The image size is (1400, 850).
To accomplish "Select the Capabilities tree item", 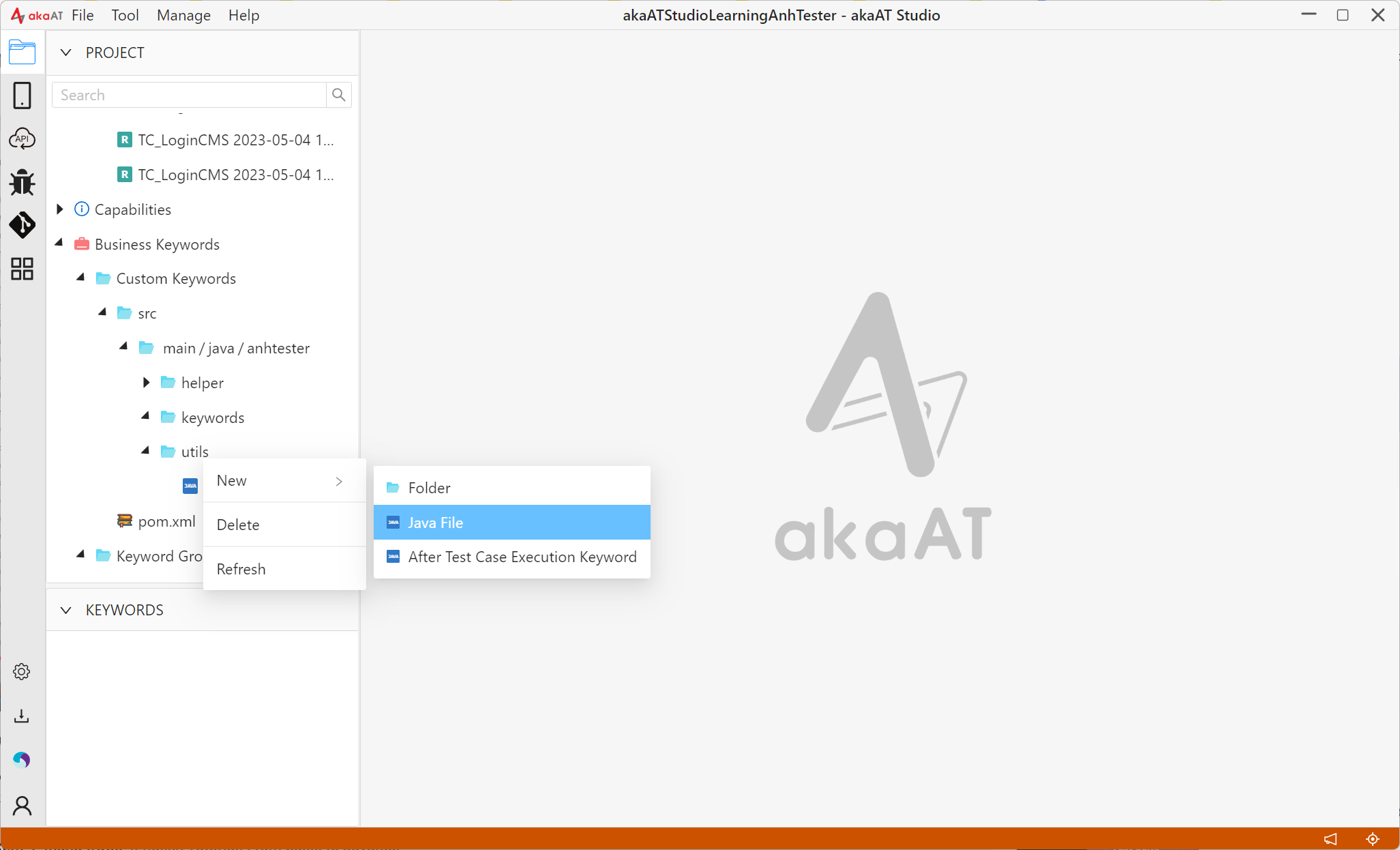I will click(132, 209).
